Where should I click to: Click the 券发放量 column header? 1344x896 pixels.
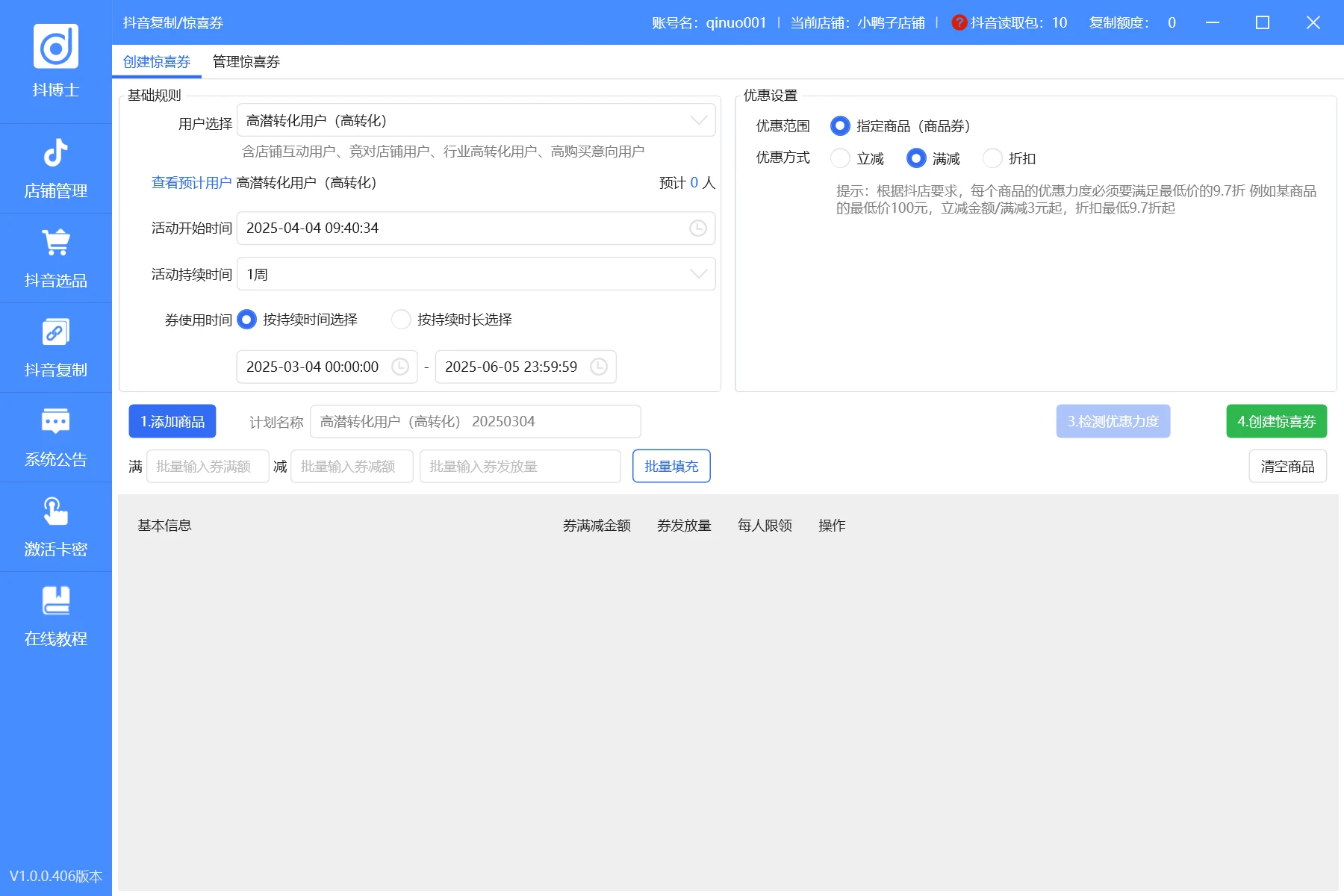pos(684,526)
